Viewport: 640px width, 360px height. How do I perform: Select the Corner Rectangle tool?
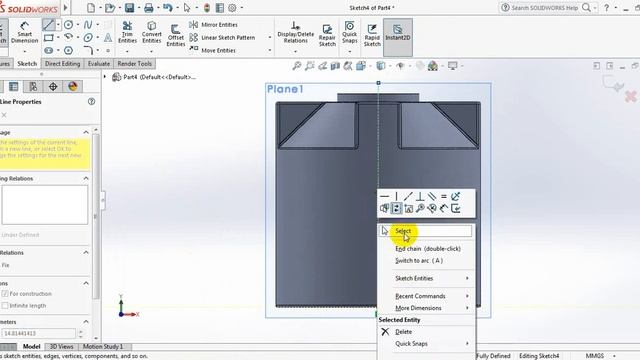tap(49, 38)
